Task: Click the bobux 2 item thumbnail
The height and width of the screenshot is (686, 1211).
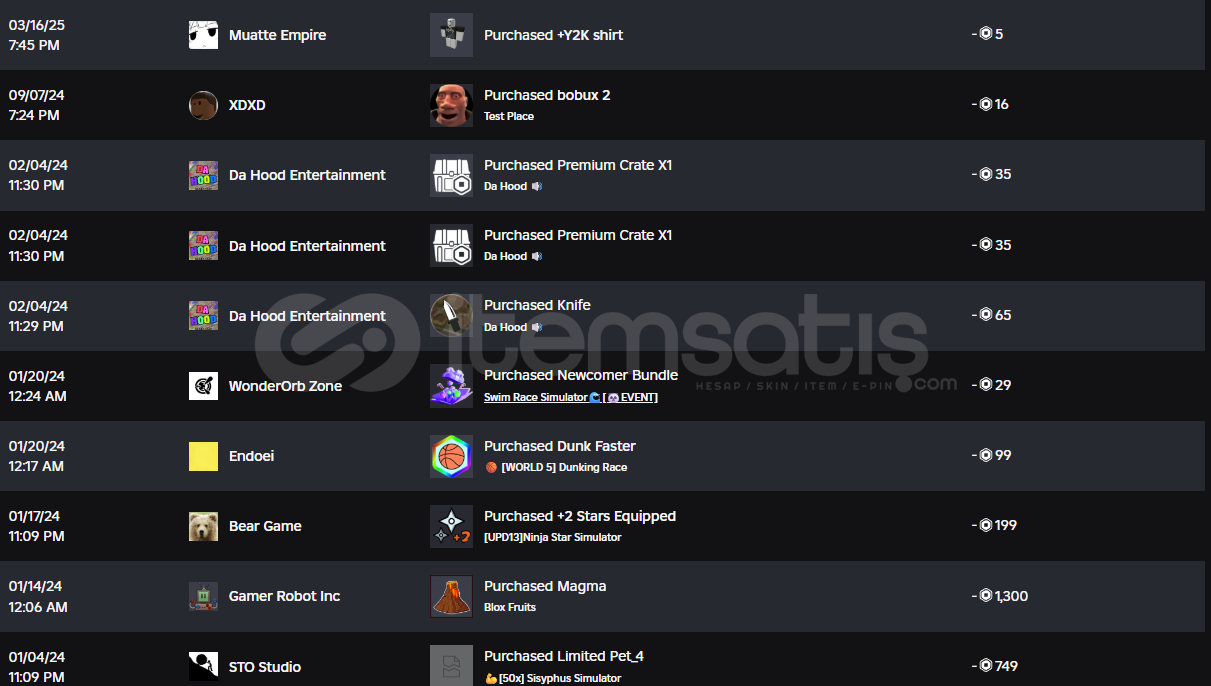Action: pos(451,105)
